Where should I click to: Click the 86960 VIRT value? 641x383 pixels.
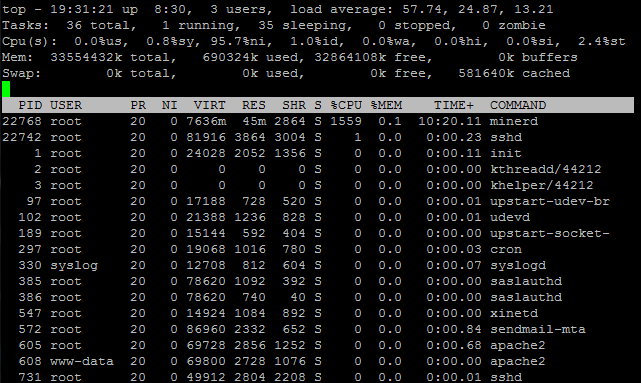pyautogui.click(x=206, y=329)
